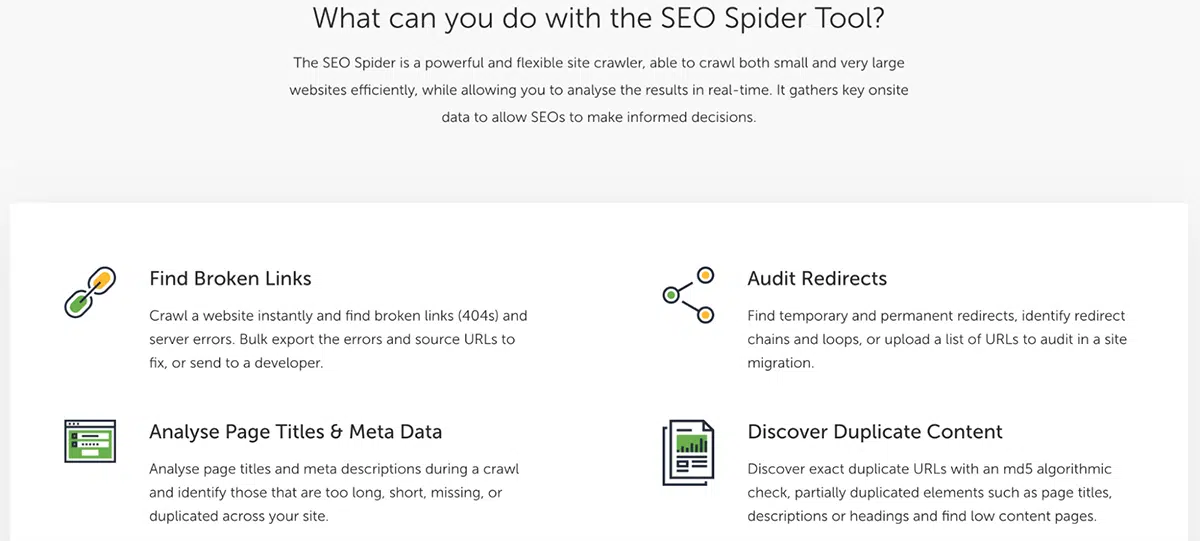Open the Discover Duplicate Content heading

tap(875, 432)
